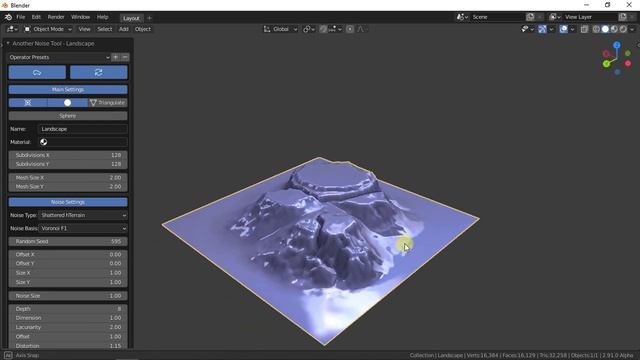Viewport: 640px width, 360px height.
Task: Click the blue Z axis gizmo handle
Action: point(617,45)
